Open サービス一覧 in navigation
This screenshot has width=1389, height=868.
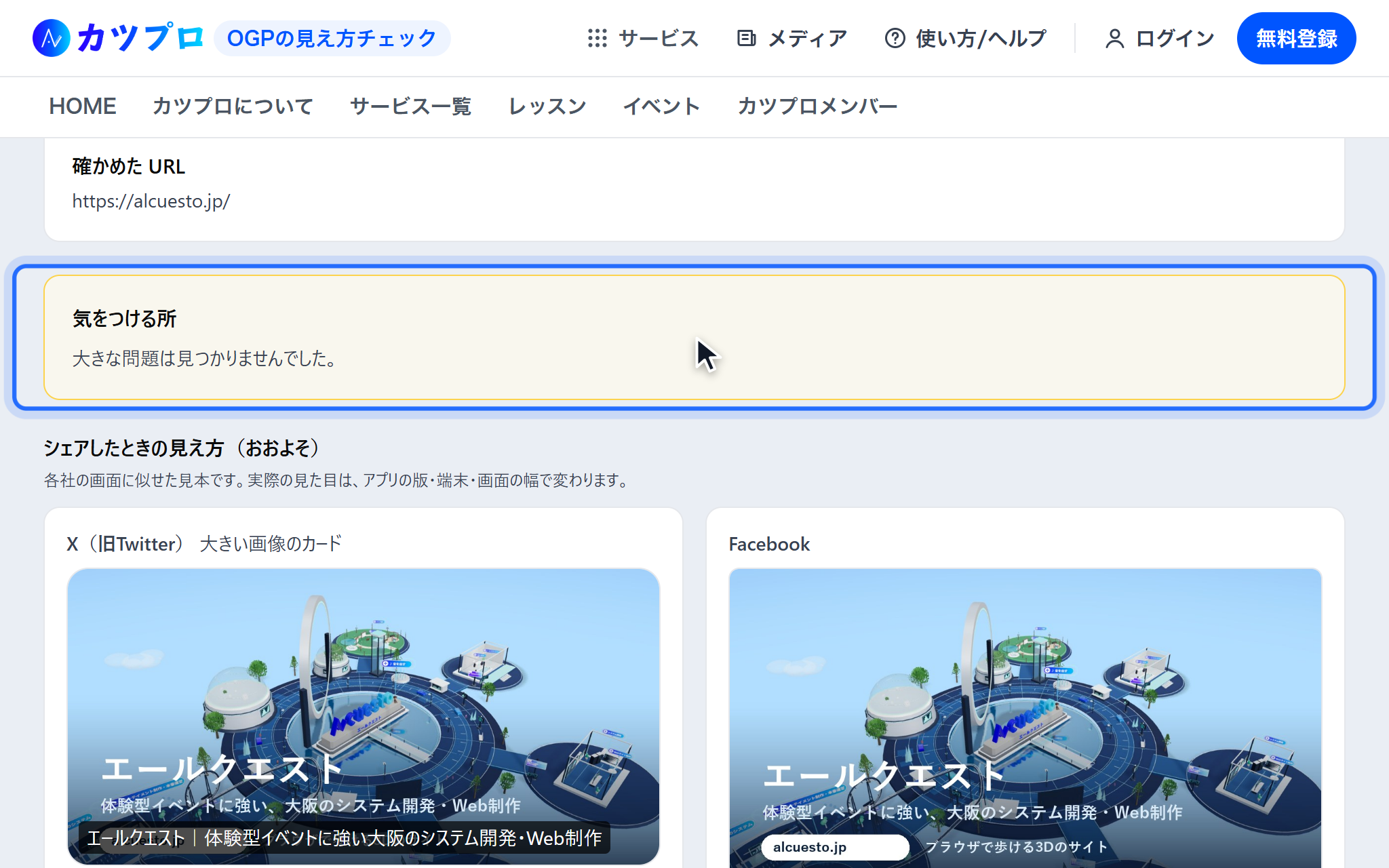(410, 106)
